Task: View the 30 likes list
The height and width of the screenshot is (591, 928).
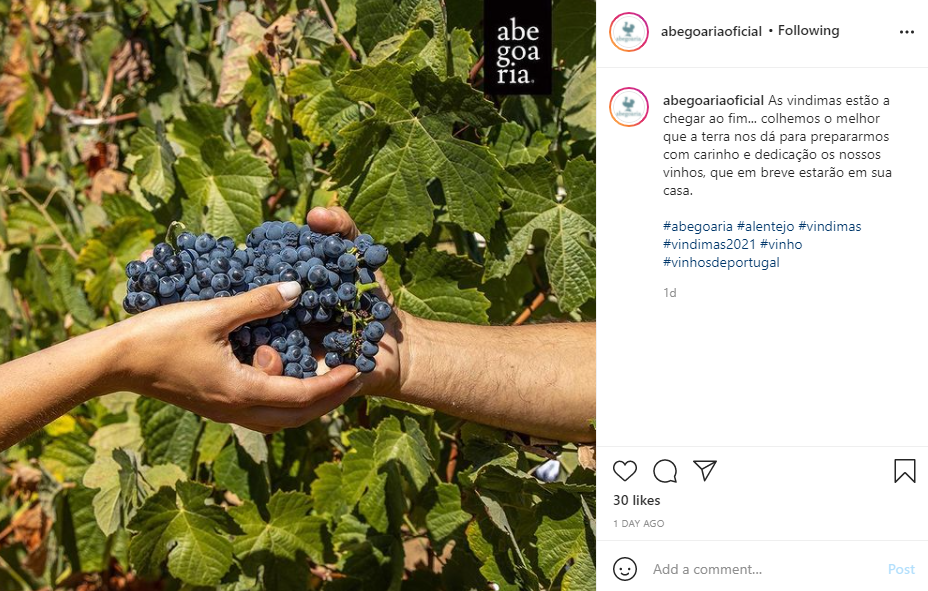Action: click(x=636, y=500)
